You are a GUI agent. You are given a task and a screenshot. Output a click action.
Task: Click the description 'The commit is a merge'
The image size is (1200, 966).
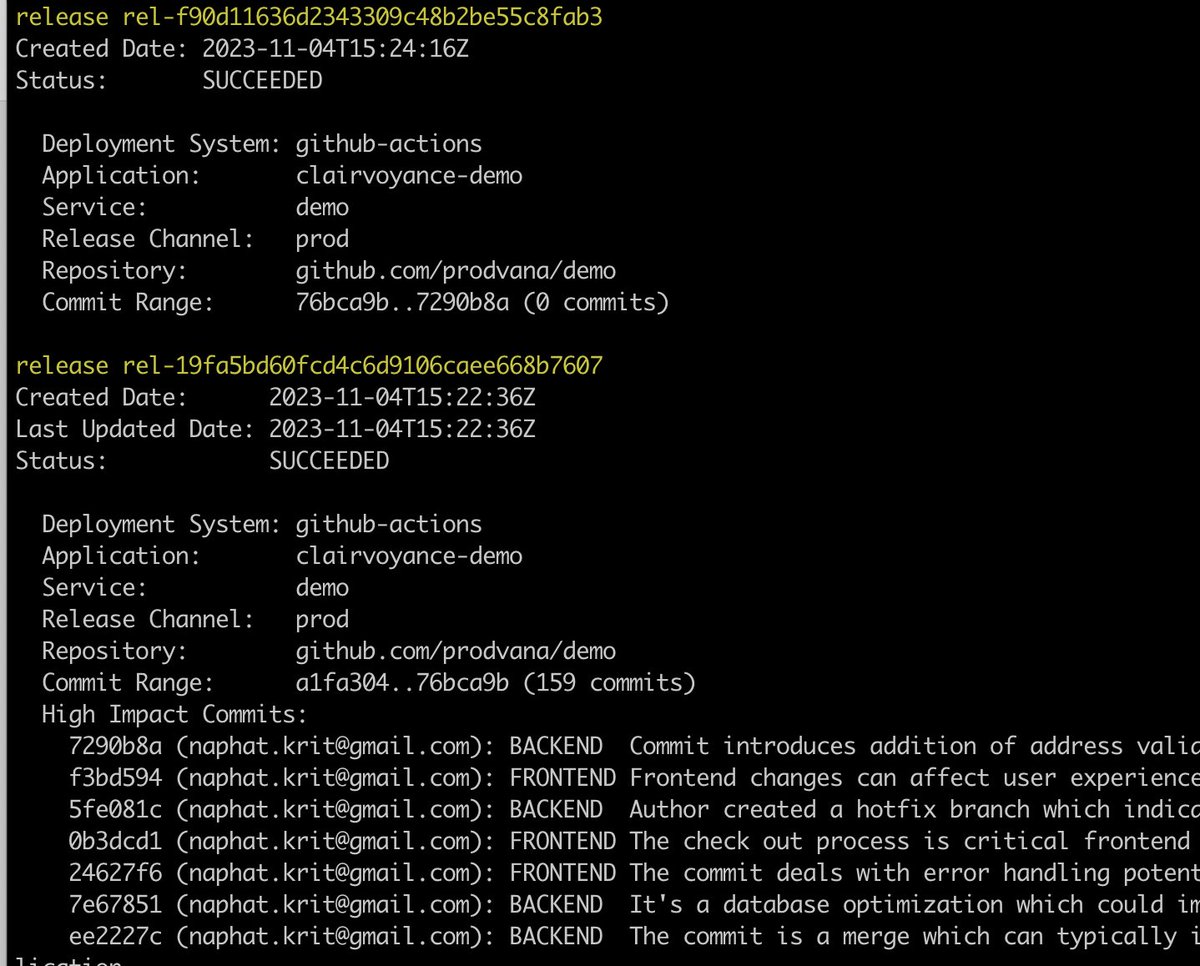pyautogui.click(x=914, y=937)
